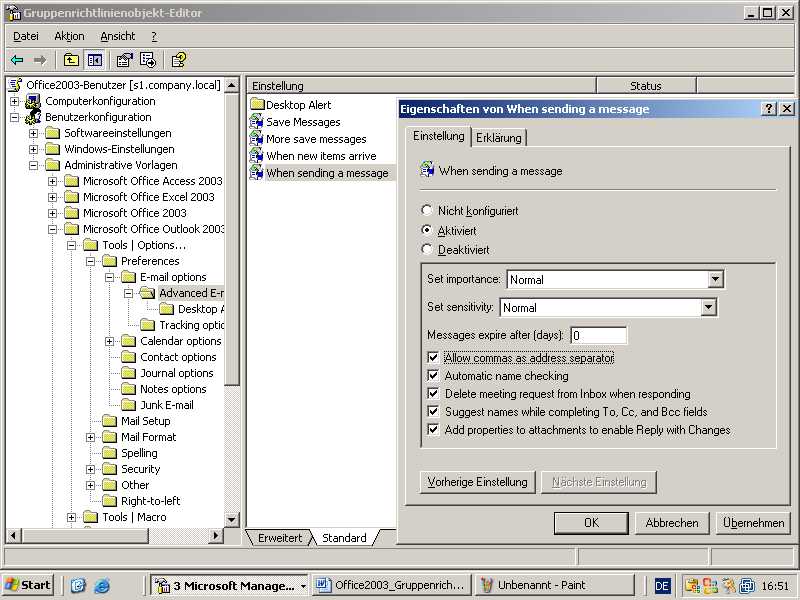Screen dimensions: 800x600
Task: Click OK in the properties dialog
Action: (591, 523)
